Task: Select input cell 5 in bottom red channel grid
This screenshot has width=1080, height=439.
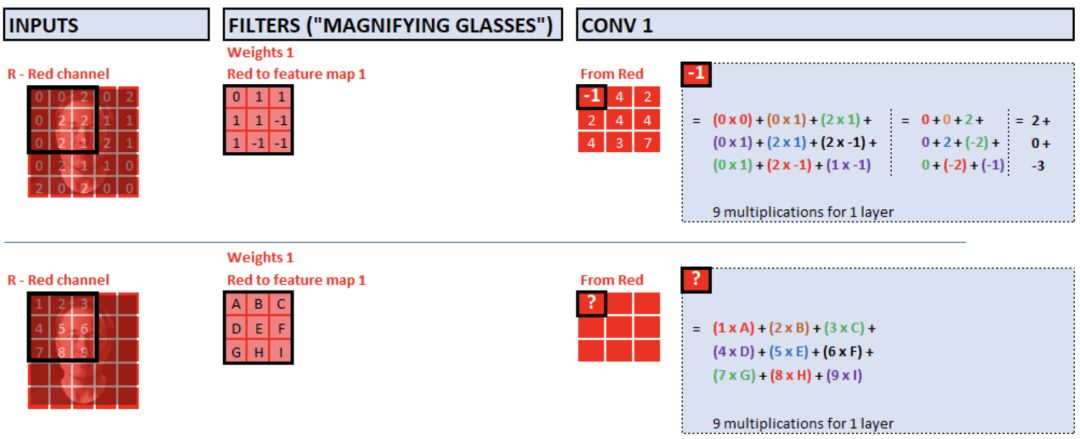Action: (61, 327)
